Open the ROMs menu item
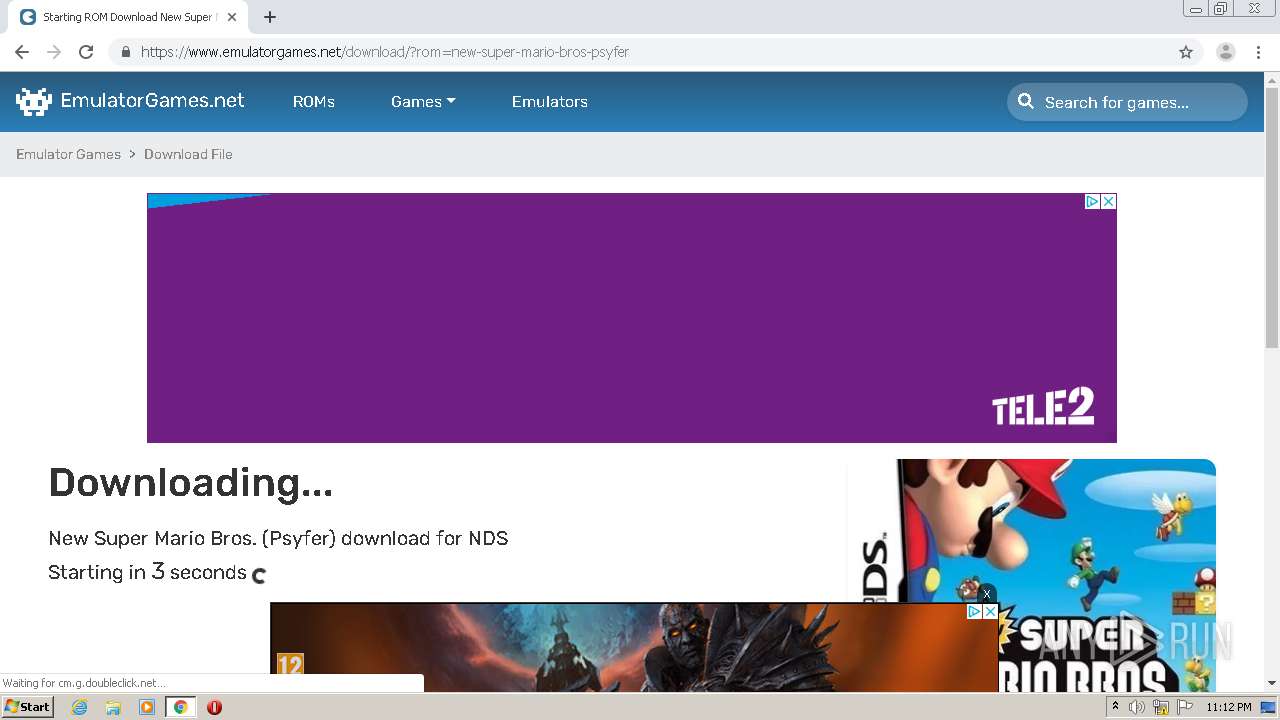 (x=314, y=101)
